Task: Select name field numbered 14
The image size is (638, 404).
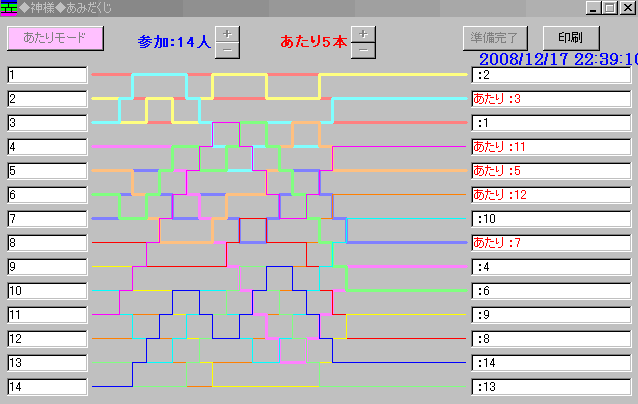Action: tap(47, 387)
